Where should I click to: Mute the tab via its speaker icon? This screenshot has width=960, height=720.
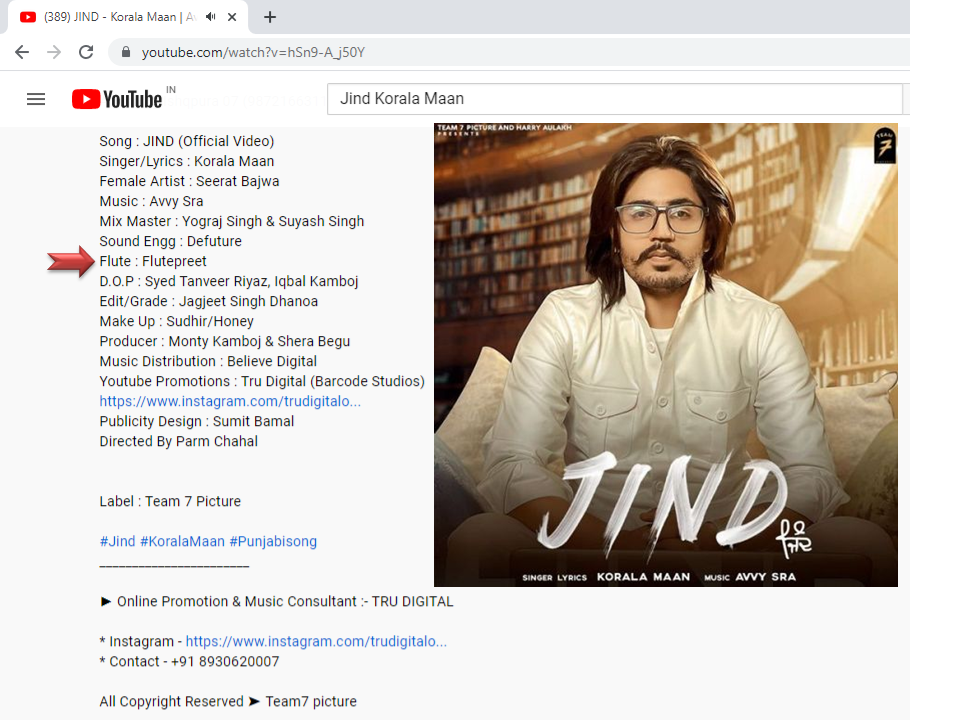pos(211,17)
